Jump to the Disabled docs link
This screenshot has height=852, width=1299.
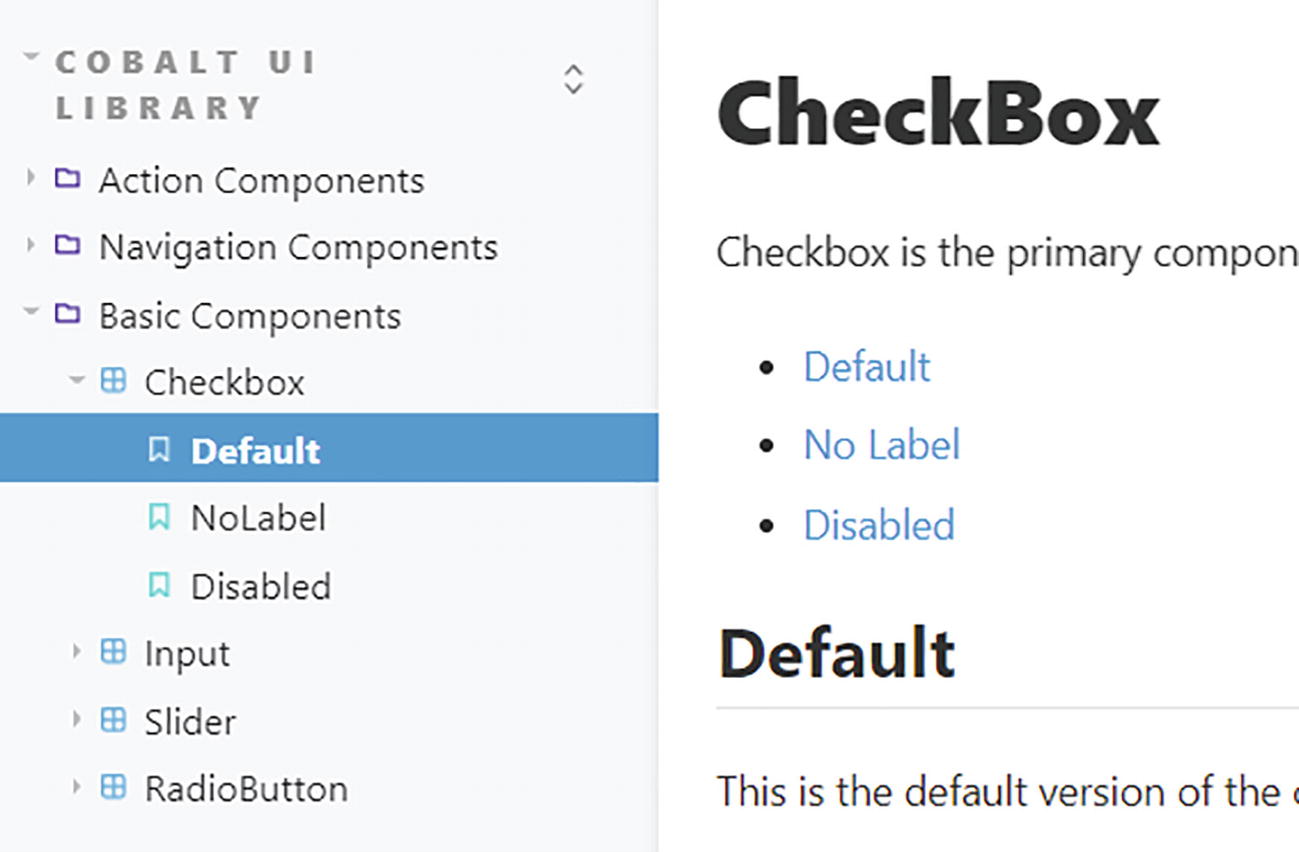879,525
